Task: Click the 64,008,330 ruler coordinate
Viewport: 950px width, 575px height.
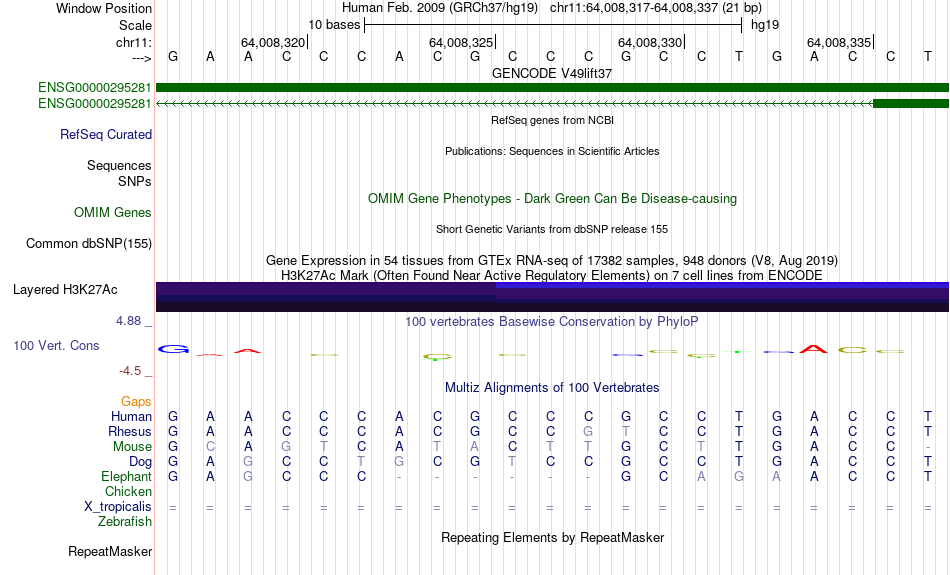Action: pyautogui.click(x=649, y=42)
